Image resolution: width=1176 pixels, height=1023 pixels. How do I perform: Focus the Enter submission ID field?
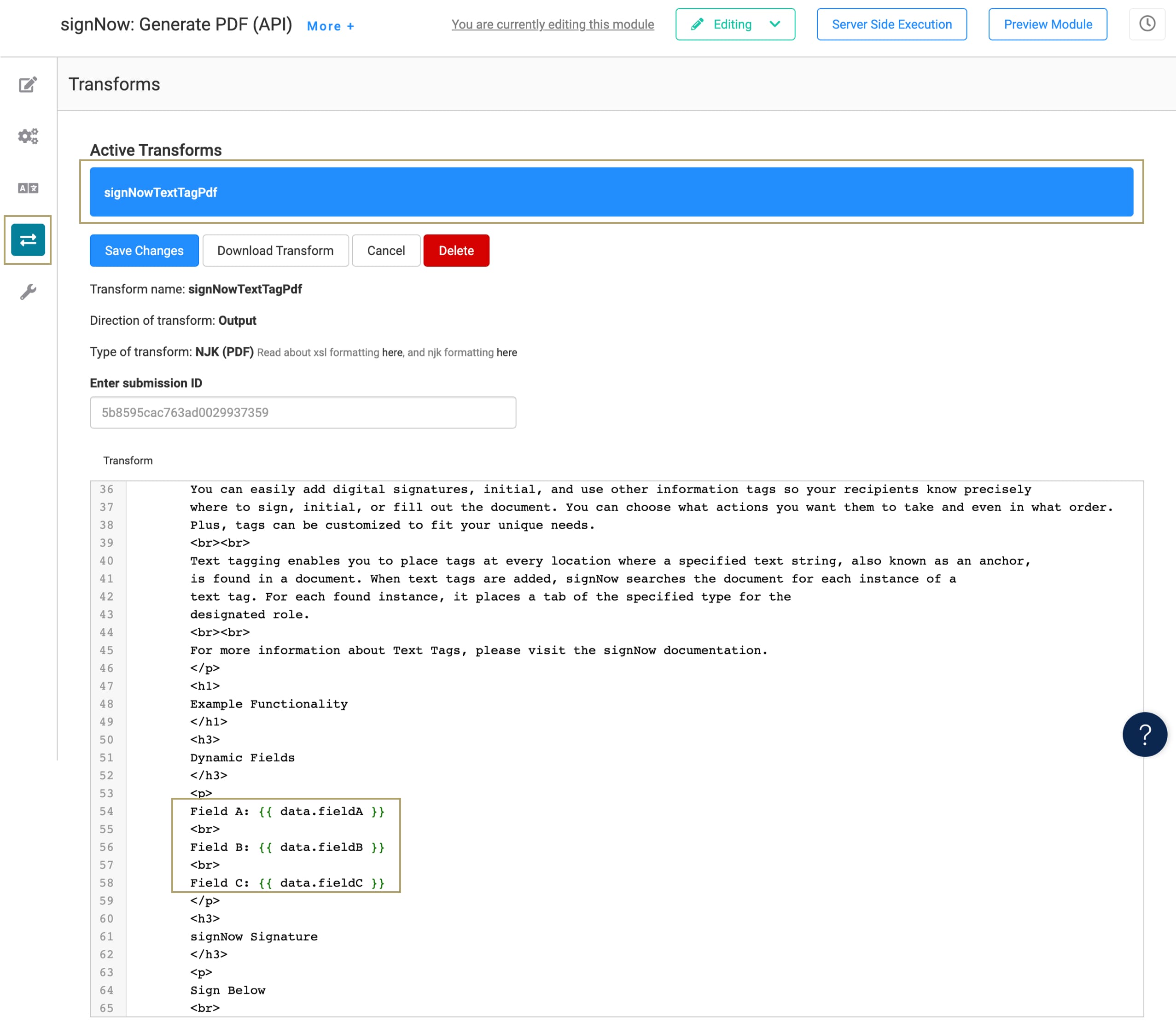pos(303,412)
